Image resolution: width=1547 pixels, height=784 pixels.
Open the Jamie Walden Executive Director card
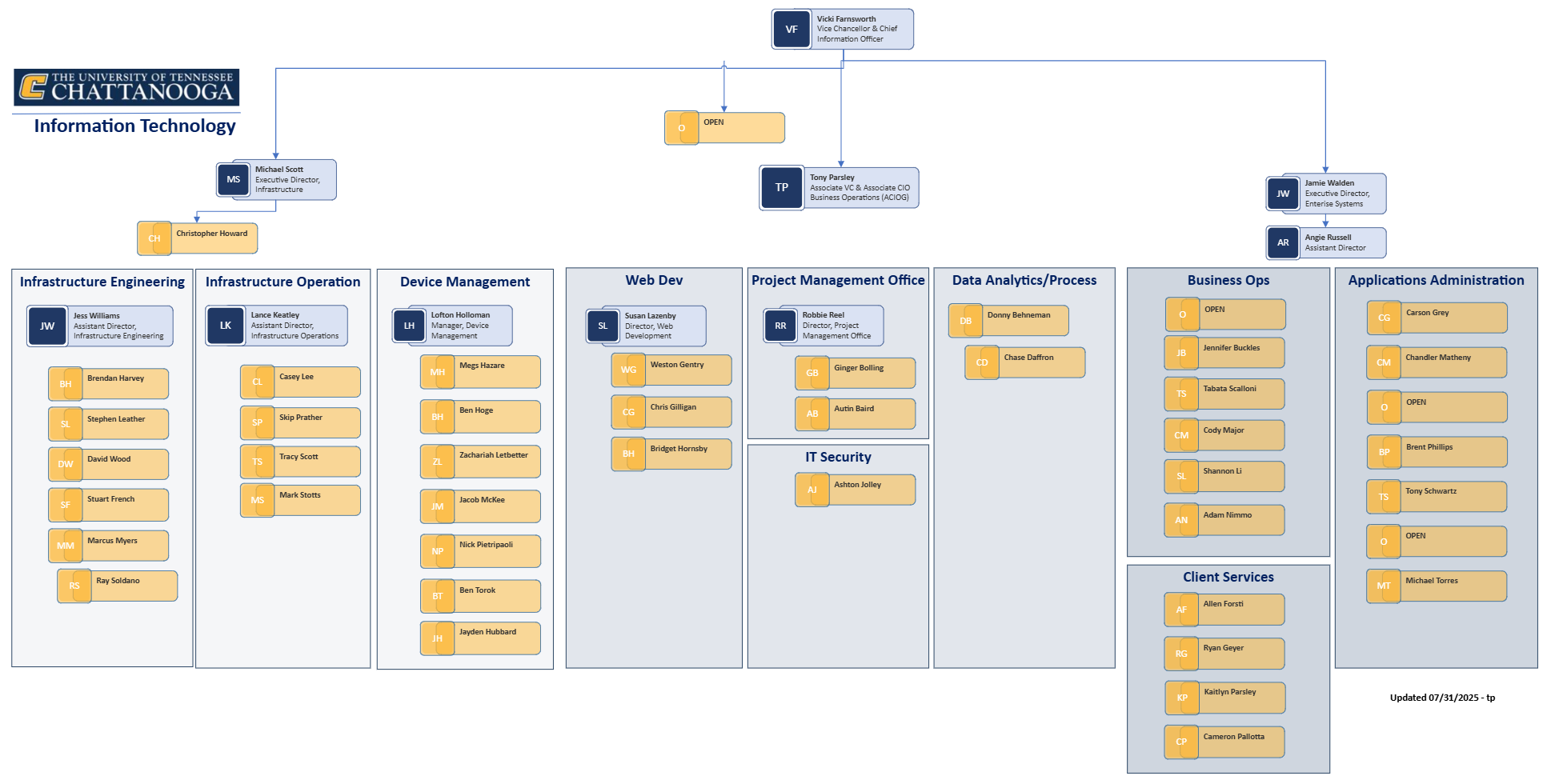coord(1326,194)
